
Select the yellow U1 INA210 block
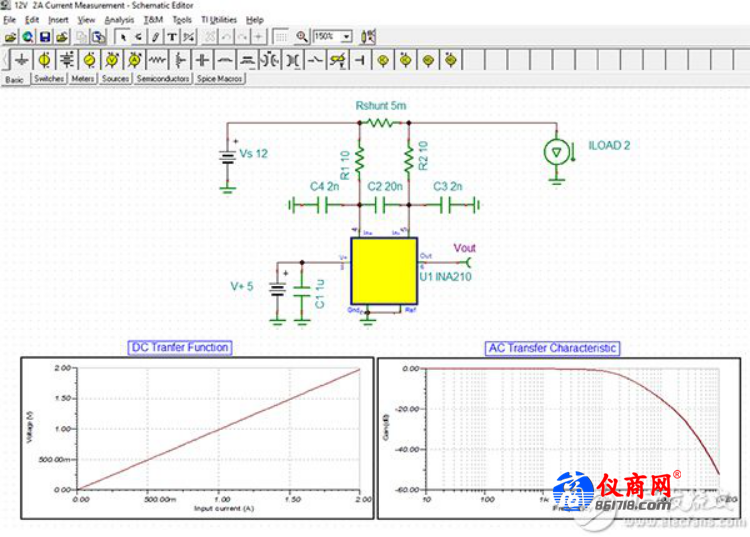[x=384, y=271]
